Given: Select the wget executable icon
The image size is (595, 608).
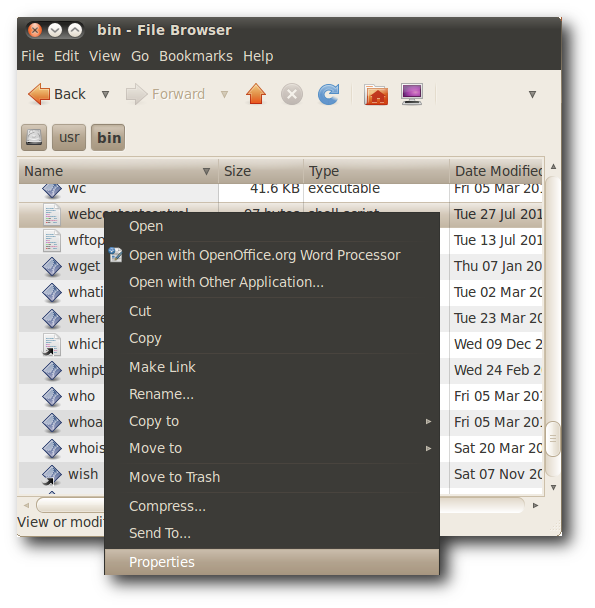Looking at the screenshot, I should coord(52,267).
